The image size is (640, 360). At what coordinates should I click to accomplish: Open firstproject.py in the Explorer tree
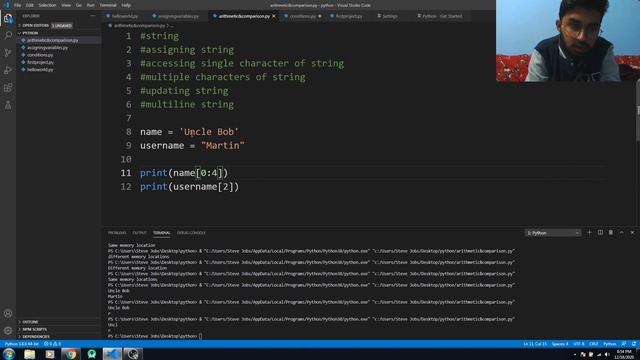[40, 62]
